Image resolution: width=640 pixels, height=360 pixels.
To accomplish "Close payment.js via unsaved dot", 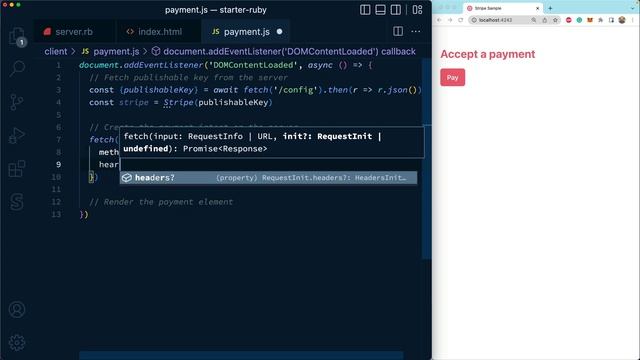I will (x=280, y=31).
